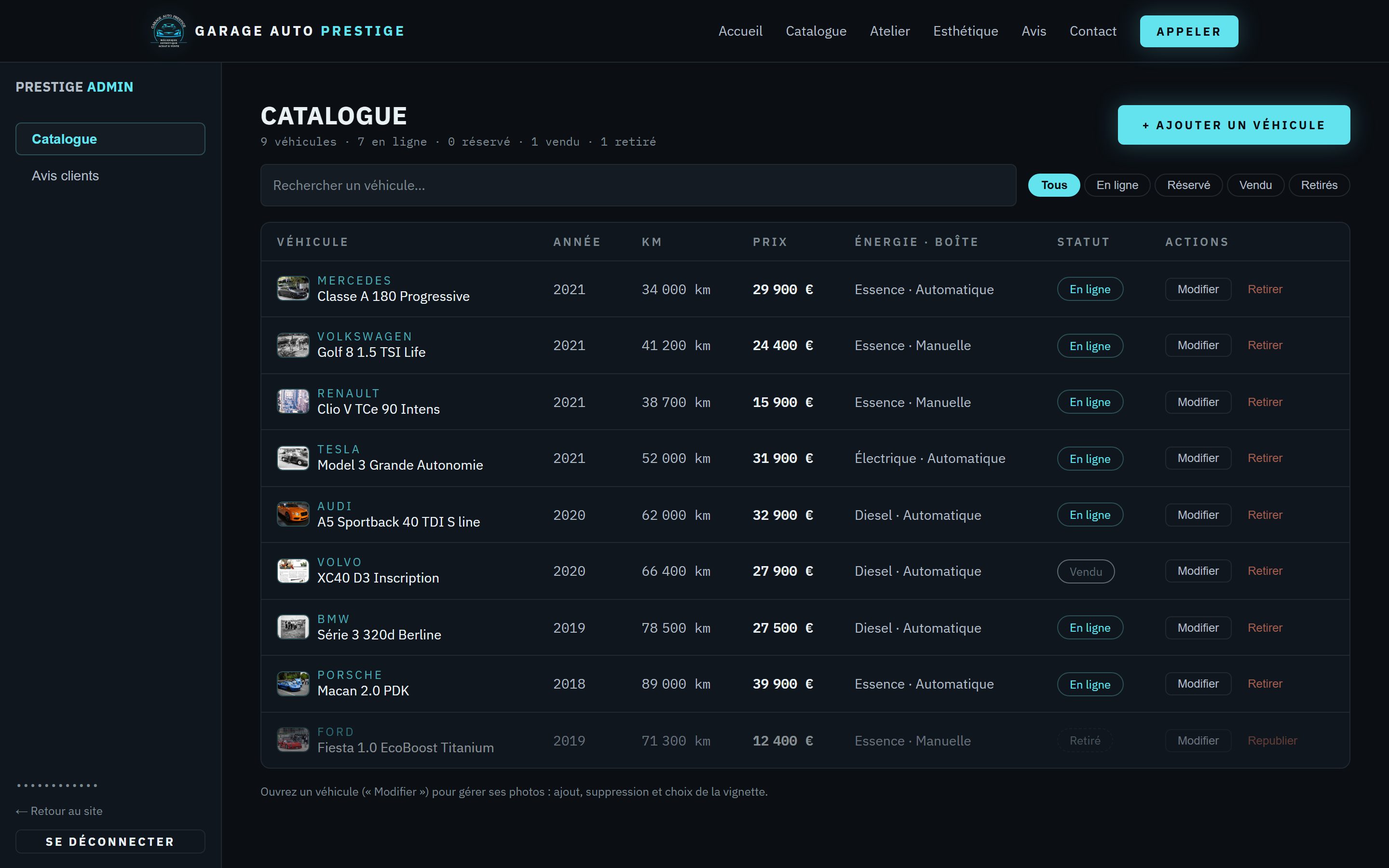Open the Volkswagen Golf 8 thumbnail
The height and width of the screenshot is (868, 1389).
pyautogui.click(x=293, y=345)
